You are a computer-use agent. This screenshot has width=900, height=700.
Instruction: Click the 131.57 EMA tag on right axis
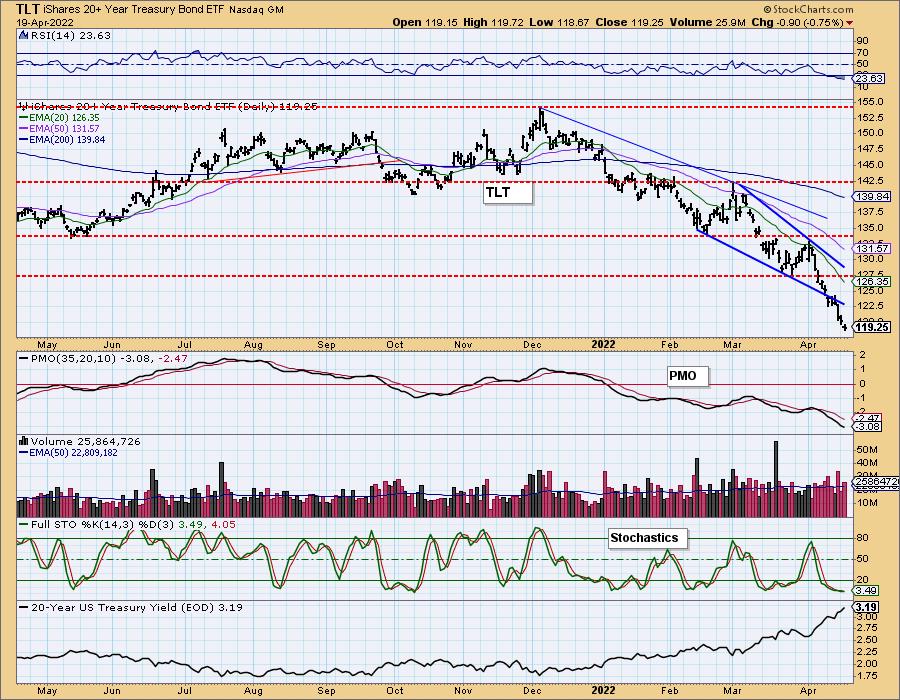[872, 248]
